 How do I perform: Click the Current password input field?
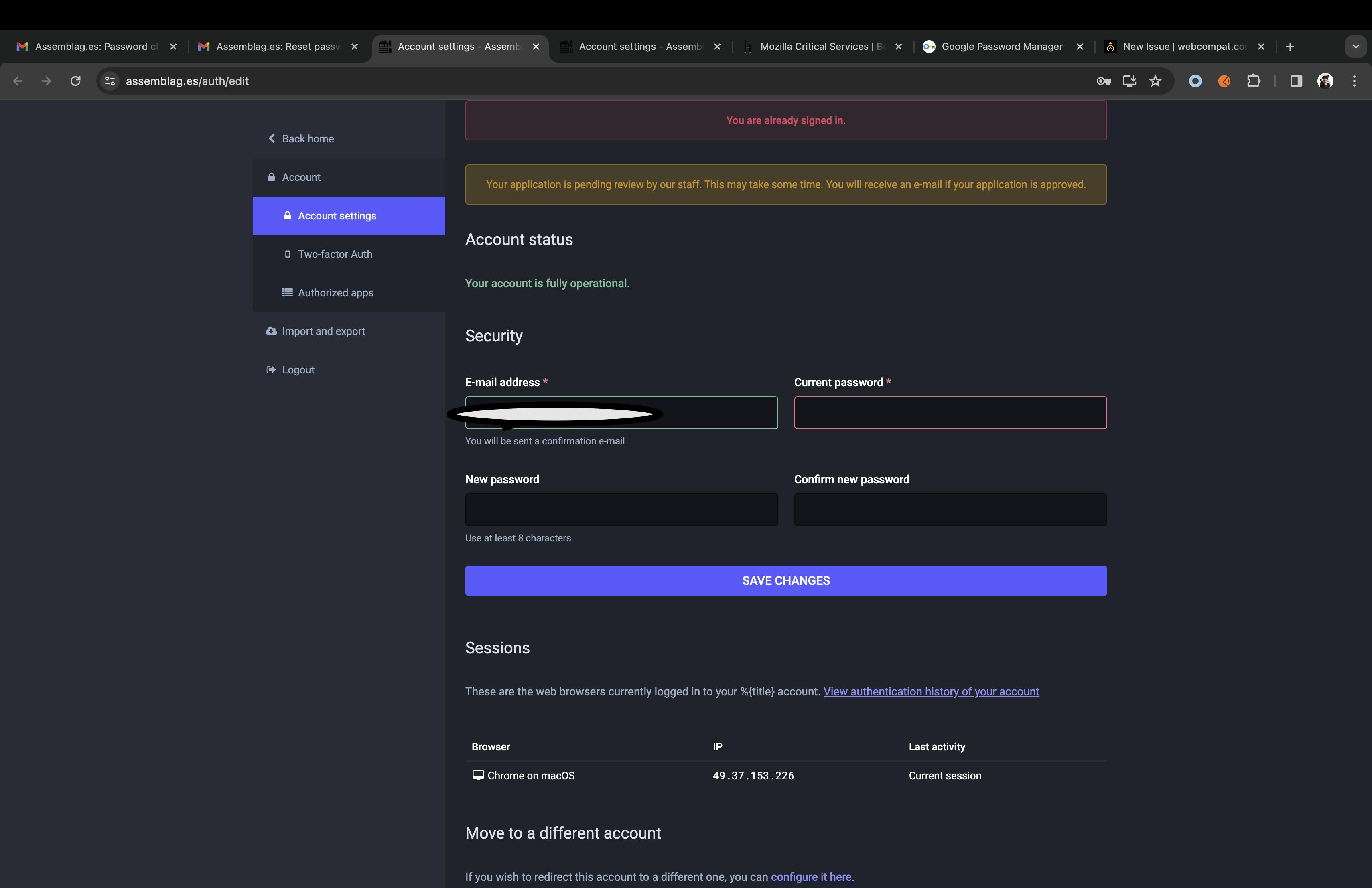click(x=950, y=413)
